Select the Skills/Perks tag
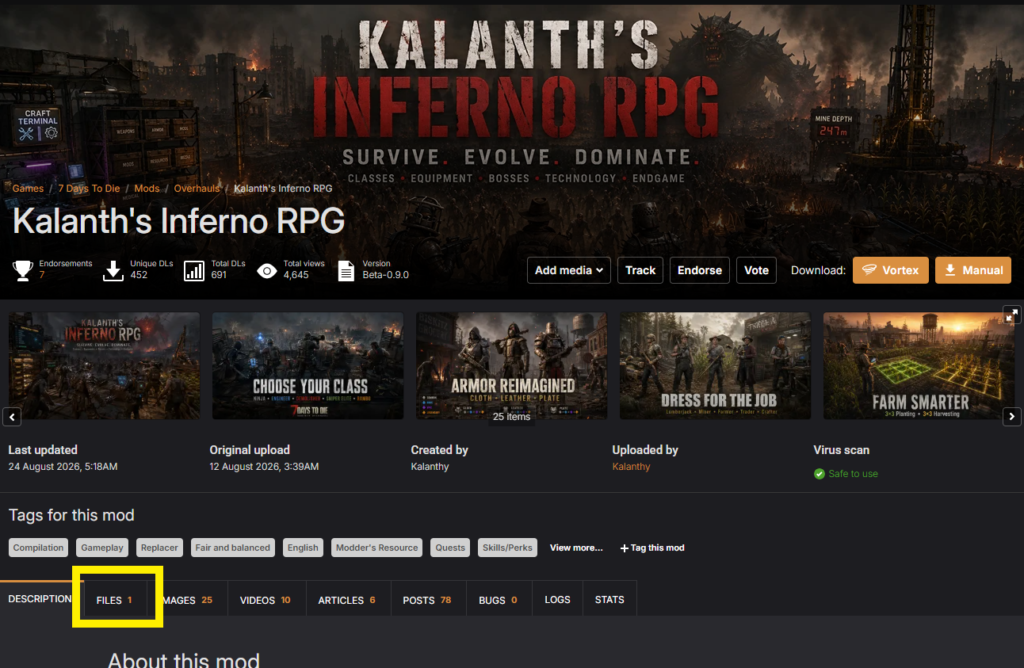 [507, 548]
